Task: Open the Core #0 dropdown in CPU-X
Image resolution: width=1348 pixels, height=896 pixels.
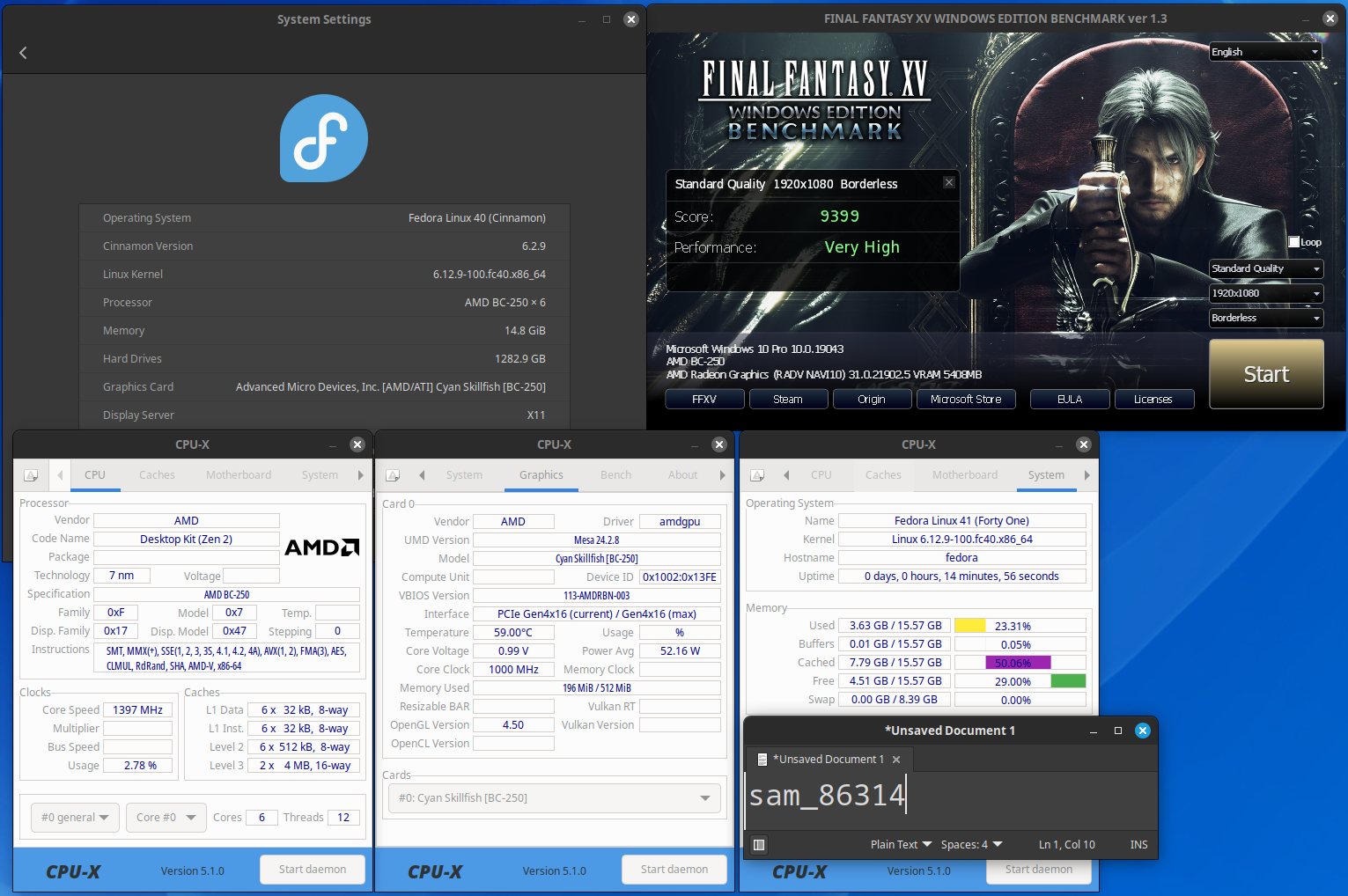Action: [166, 818]
